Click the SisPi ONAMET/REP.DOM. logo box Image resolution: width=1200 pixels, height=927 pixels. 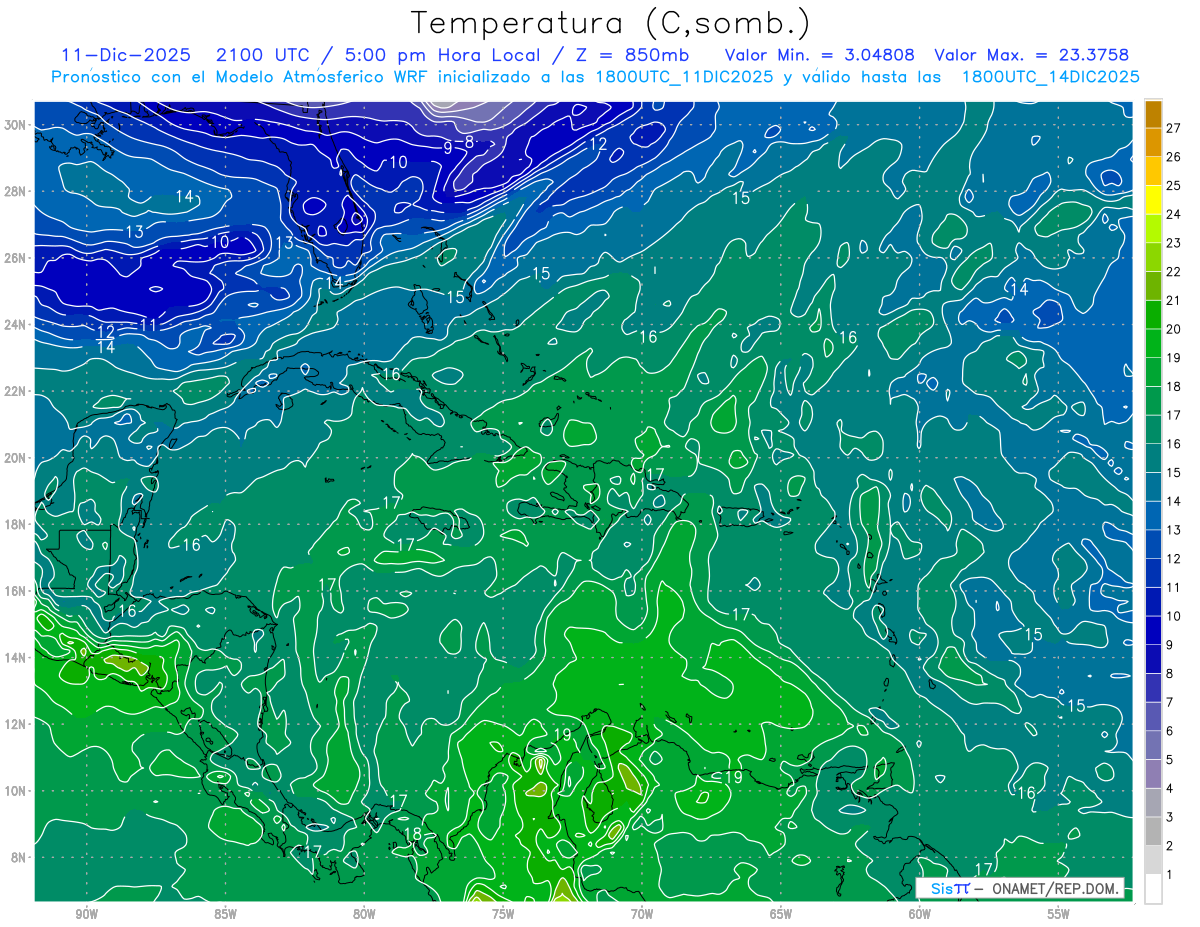point(1019,889)
